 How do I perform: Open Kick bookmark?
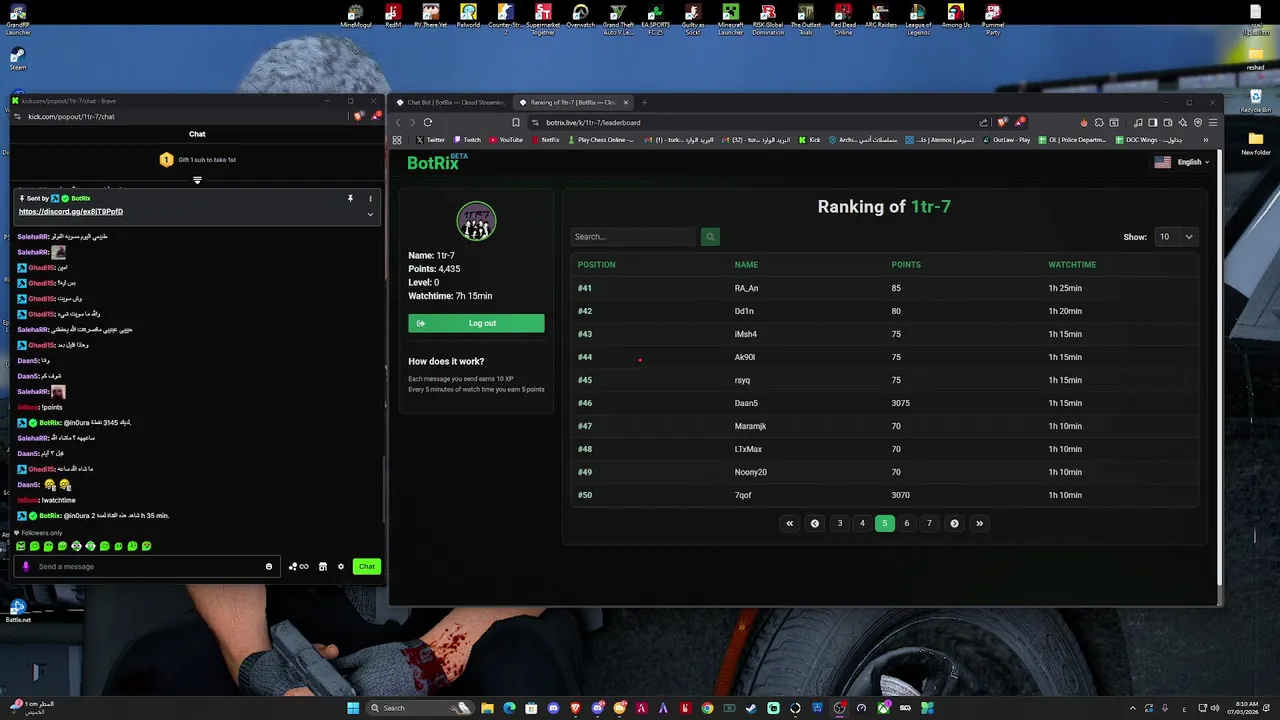[809, 140]
